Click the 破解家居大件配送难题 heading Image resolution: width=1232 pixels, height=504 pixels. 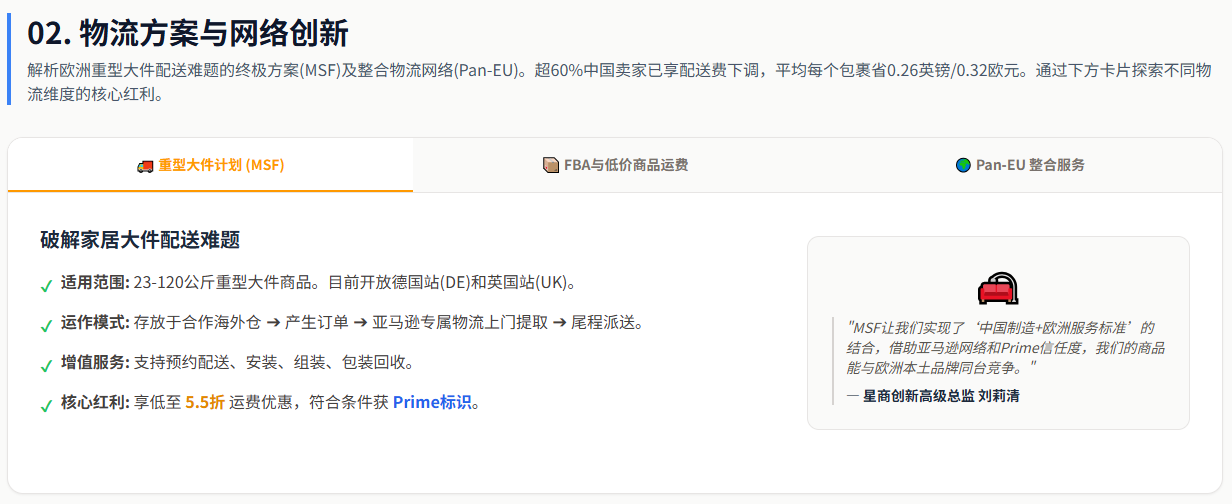coord(140,240)
